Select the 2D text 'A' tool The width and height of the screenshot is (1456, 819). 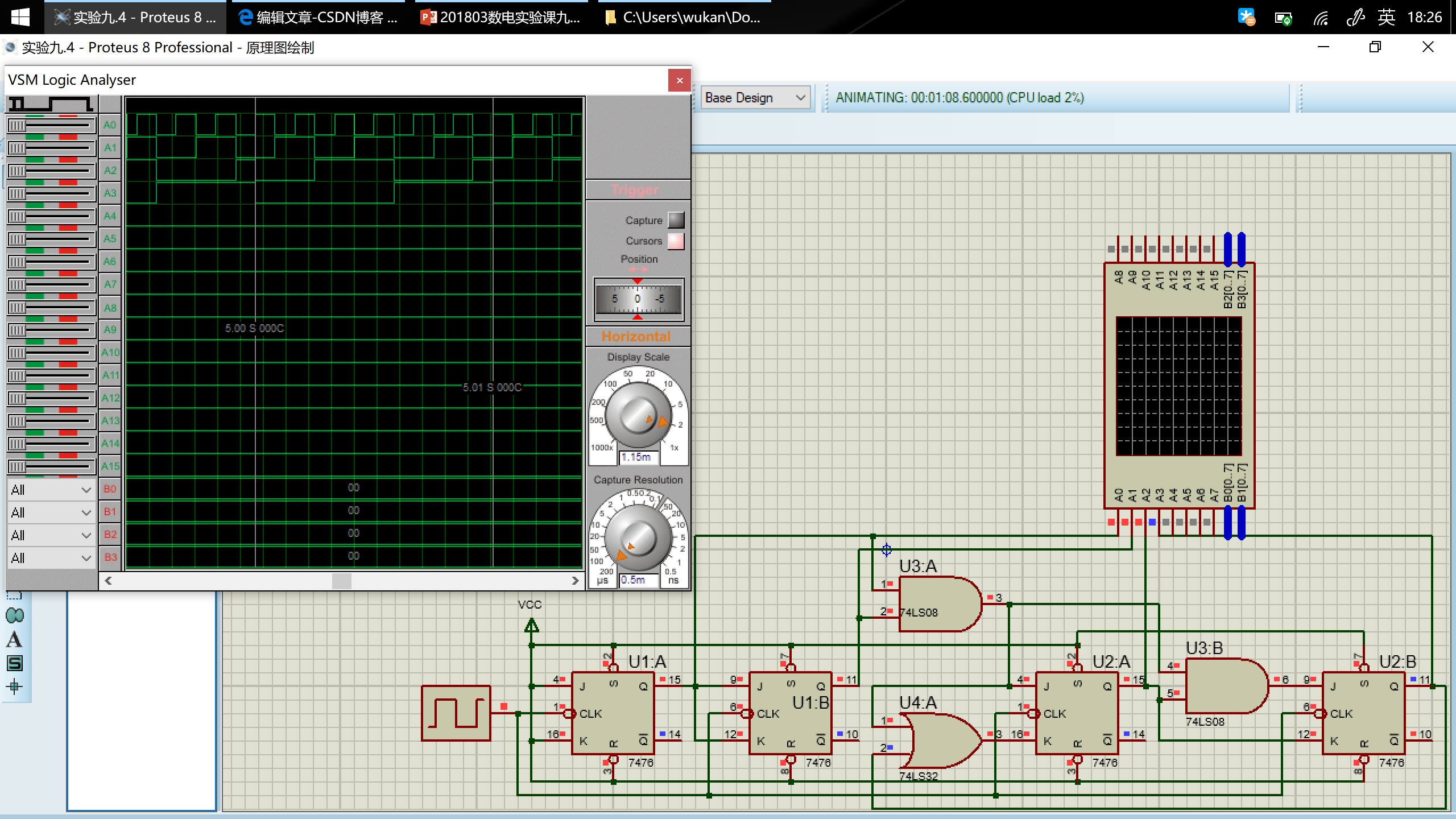click(x=14, y=639)
